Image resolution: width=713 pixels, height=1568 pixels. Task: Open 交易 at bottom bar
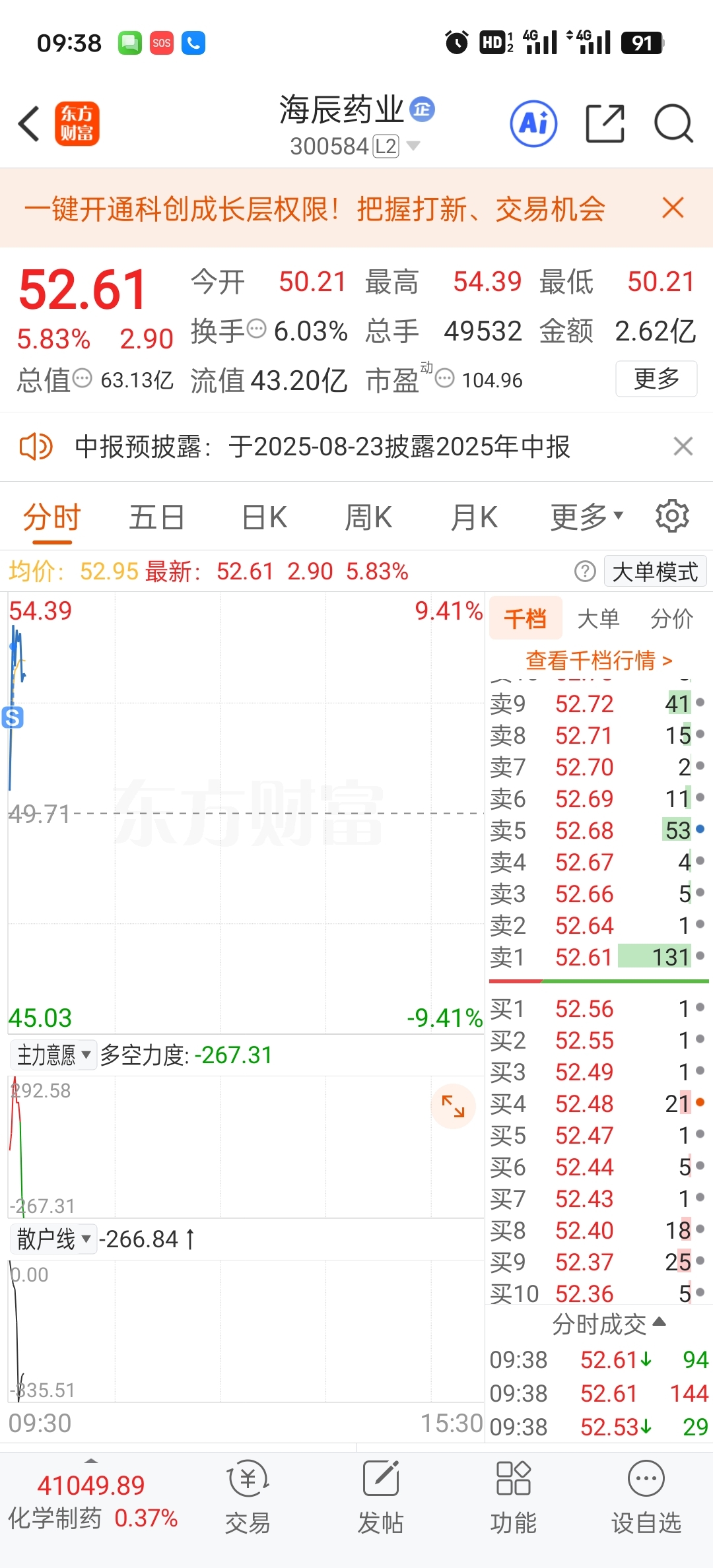pos(248,1497)
